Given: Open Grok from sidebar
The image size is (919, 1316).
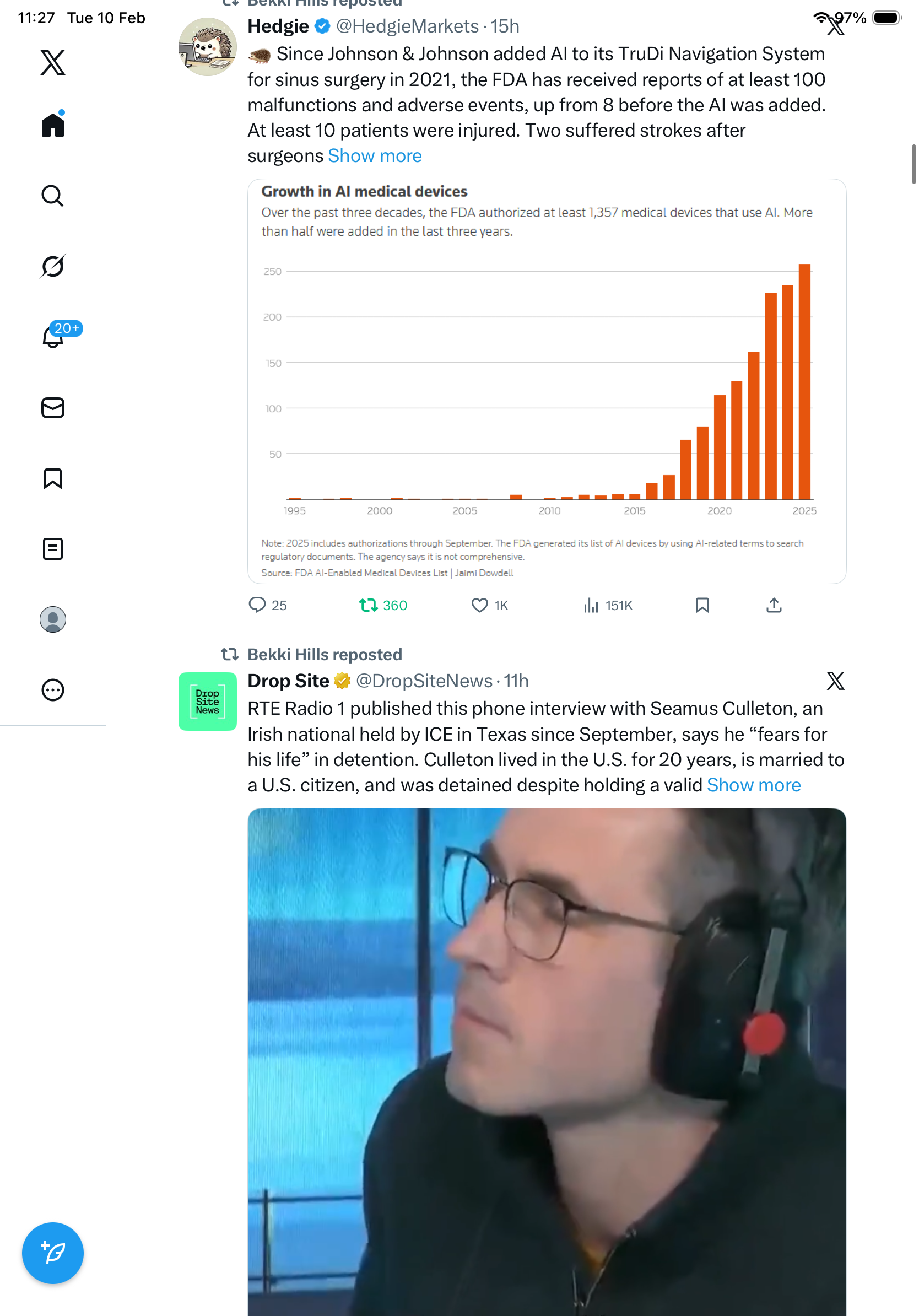Looking at the screenshot, I should pyautogui.click(x=53, y=266).
